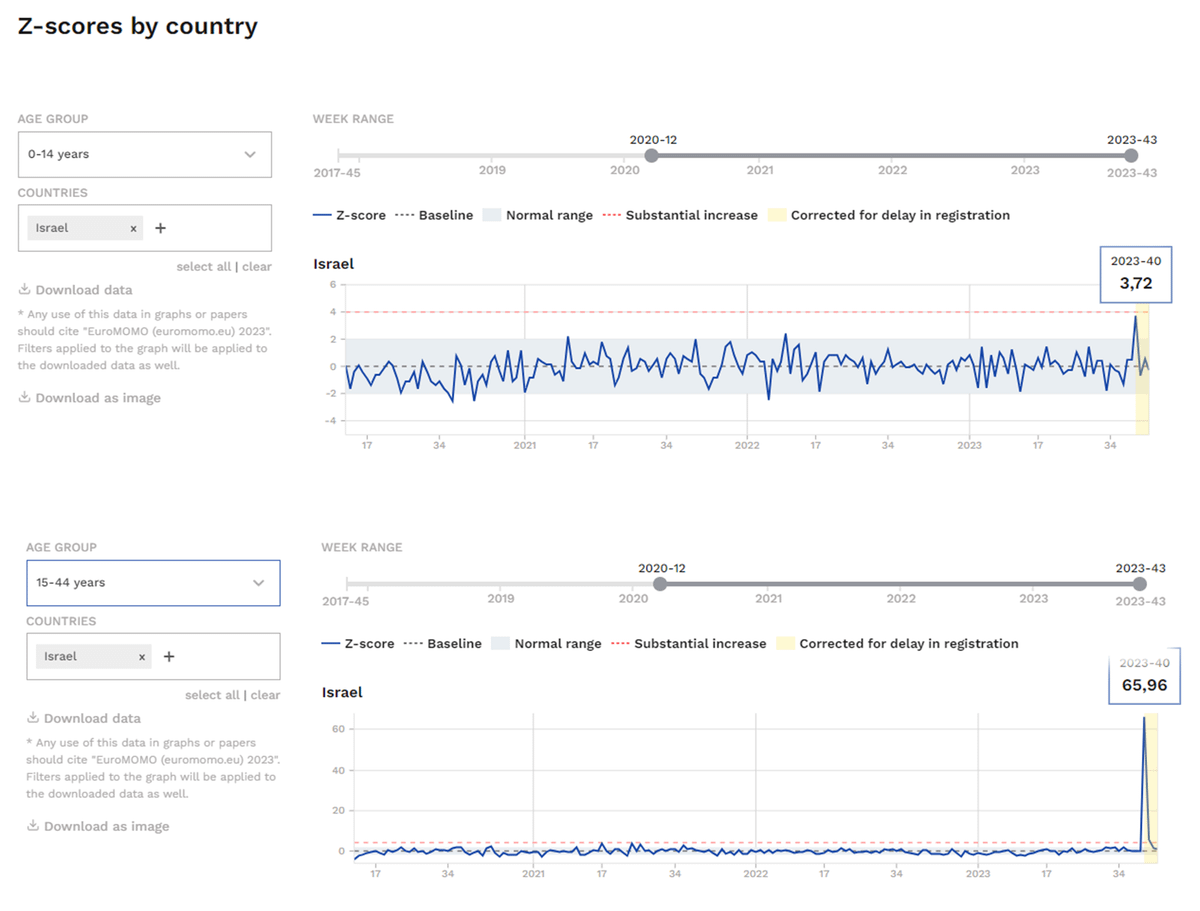The width and height of the screenshot is (1200, 911).
Task: Click bottom week range 2020-12 start handle
Action: point(660,584)
